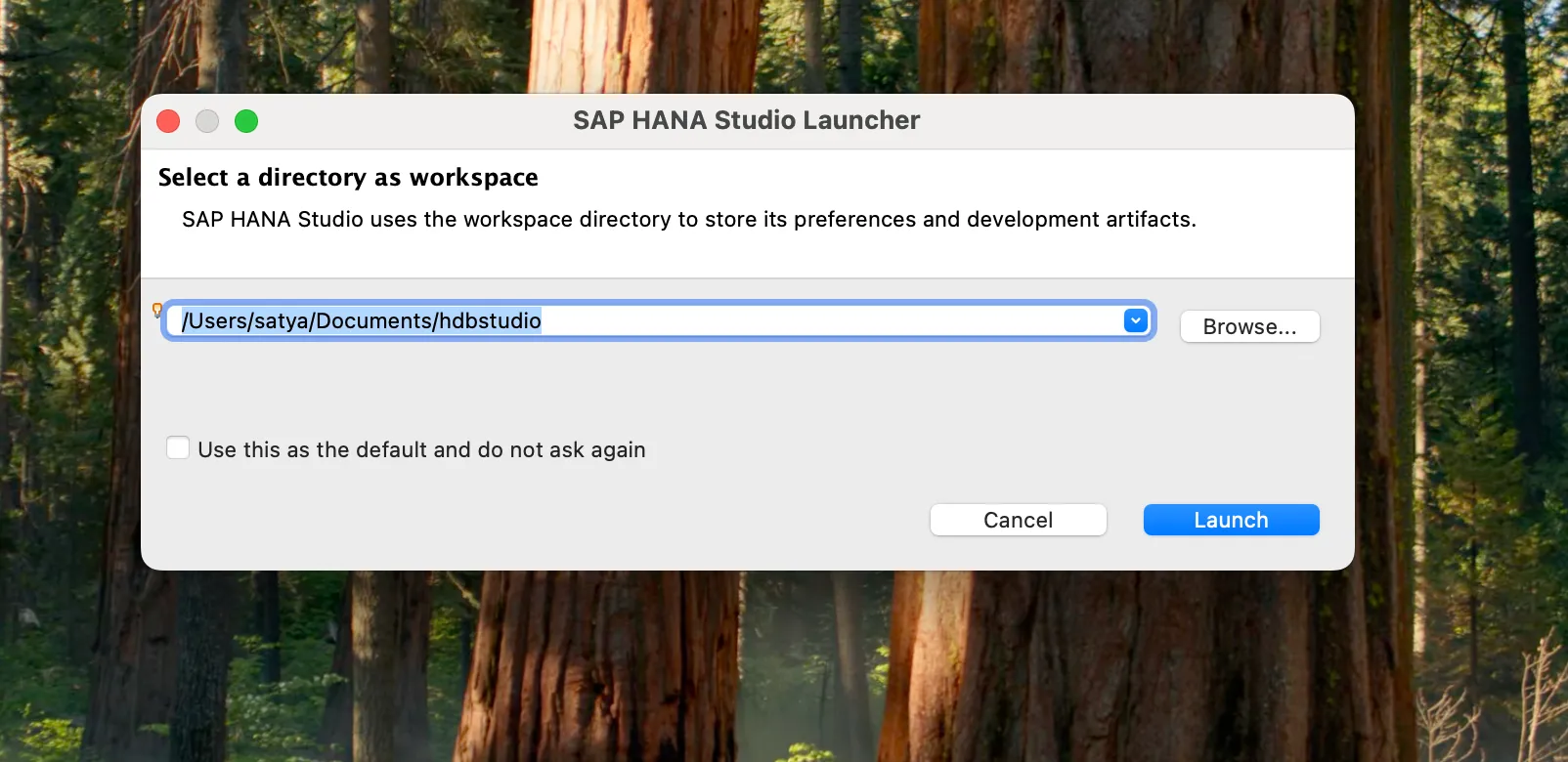Click the 'SAP HANA Studio Launcher' title text
Image resolution: width=1568 pixels, height=762 pixels.
pos(746,120)
